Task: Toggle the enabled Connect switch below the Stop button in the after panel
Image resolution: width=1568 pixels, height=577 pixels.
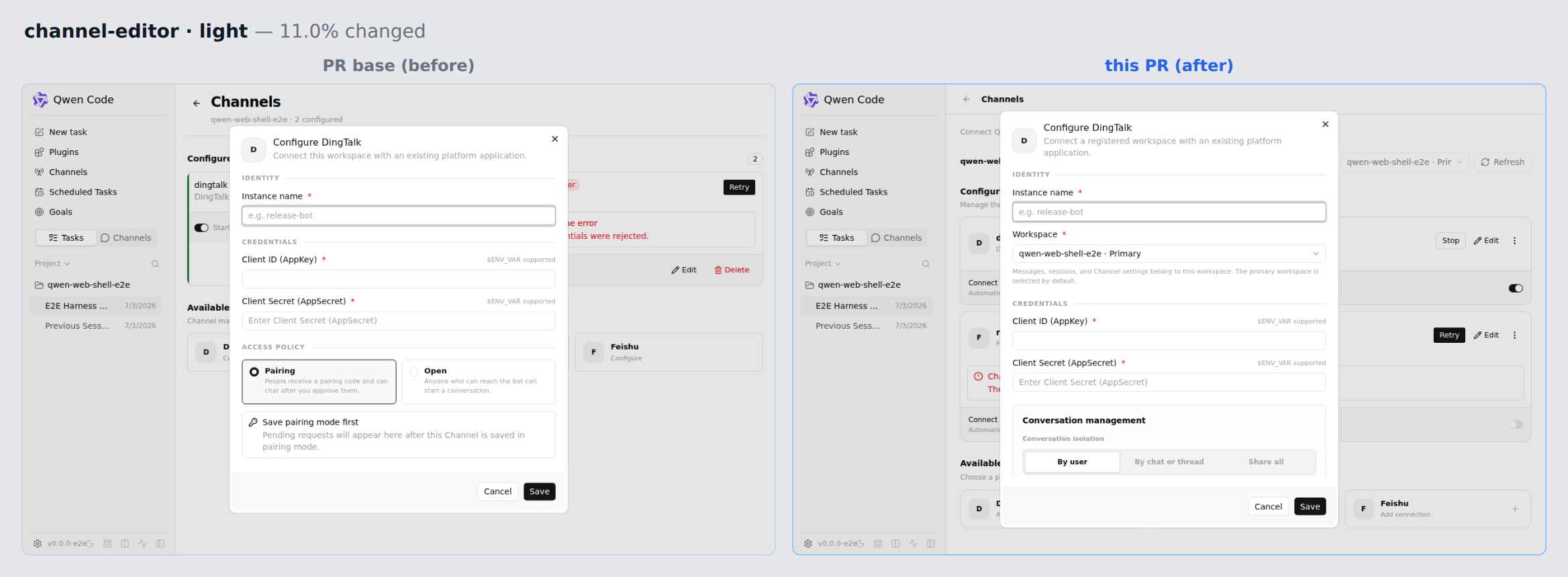Action: point(1516,288)
